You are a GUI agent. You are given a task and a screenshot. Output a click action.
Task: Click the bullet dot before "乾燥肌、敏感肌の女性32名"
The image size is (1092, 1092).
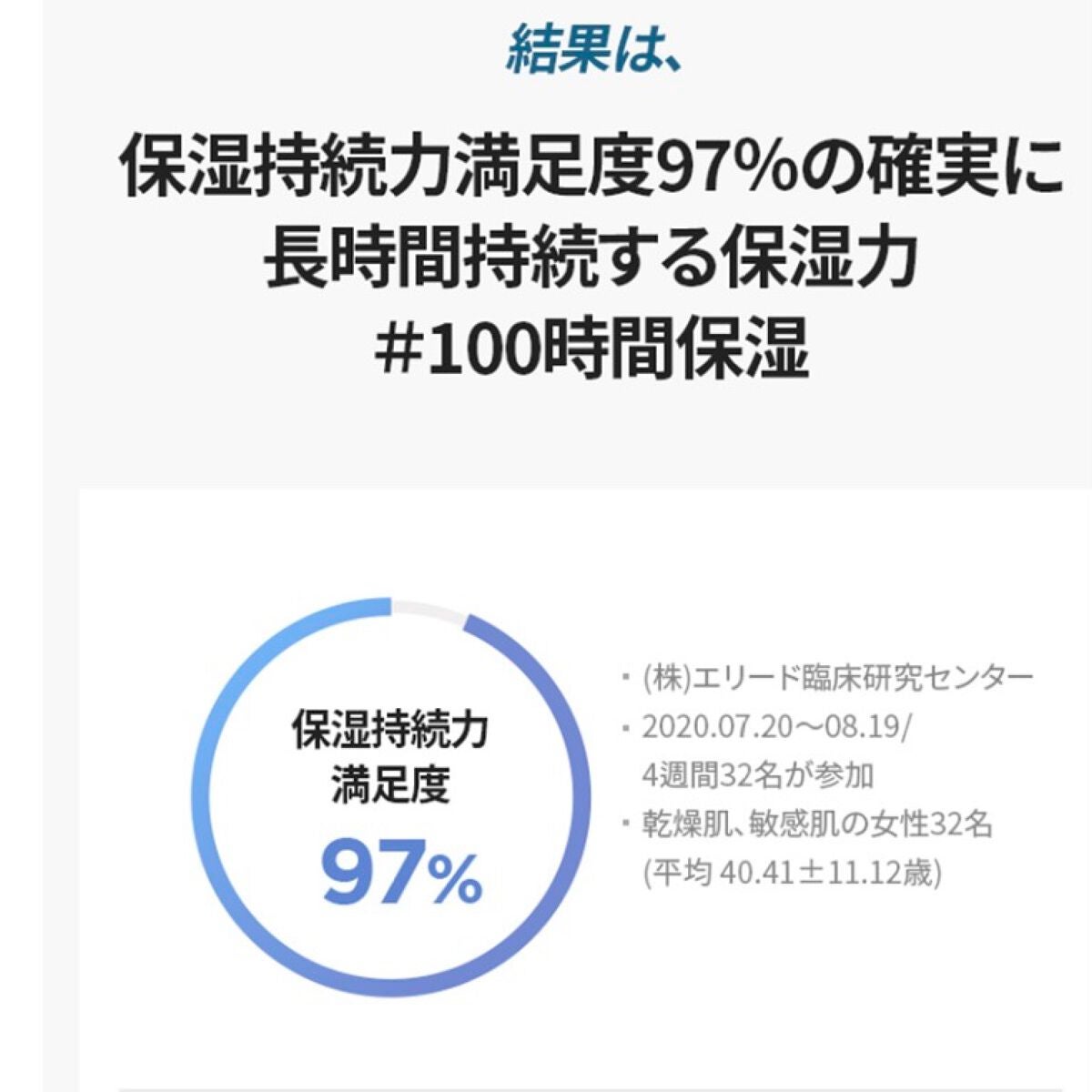[x=625, y=825]
